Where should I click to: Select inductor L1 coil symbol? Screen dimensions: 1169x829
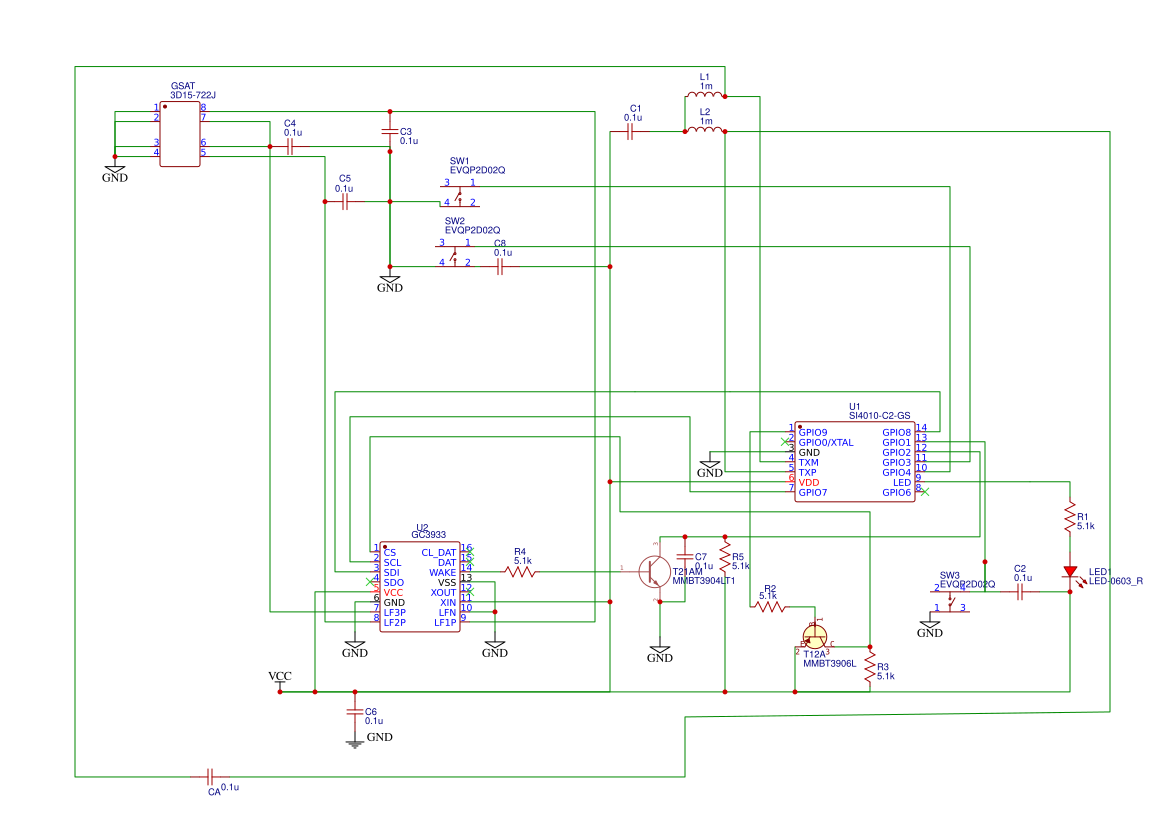coord(705,94)
